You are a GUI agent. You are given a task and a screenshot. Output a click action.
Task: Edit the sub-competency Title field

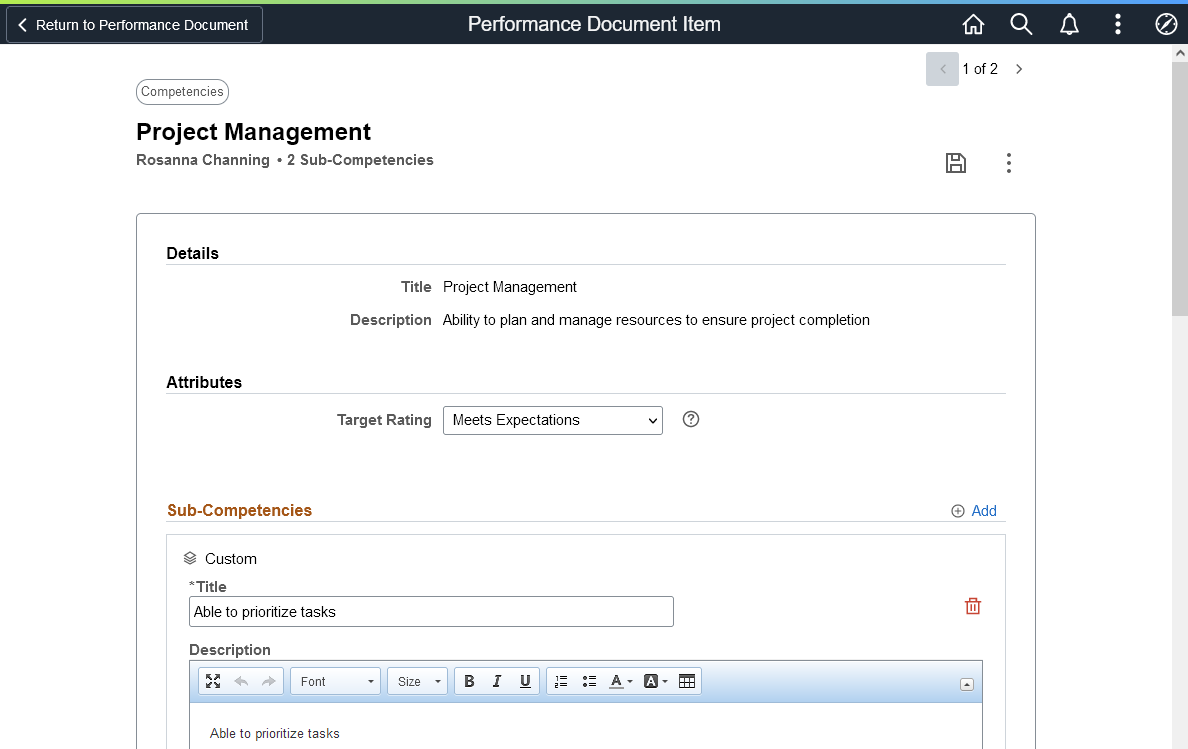pyautogui.click(x=431, y=611)
